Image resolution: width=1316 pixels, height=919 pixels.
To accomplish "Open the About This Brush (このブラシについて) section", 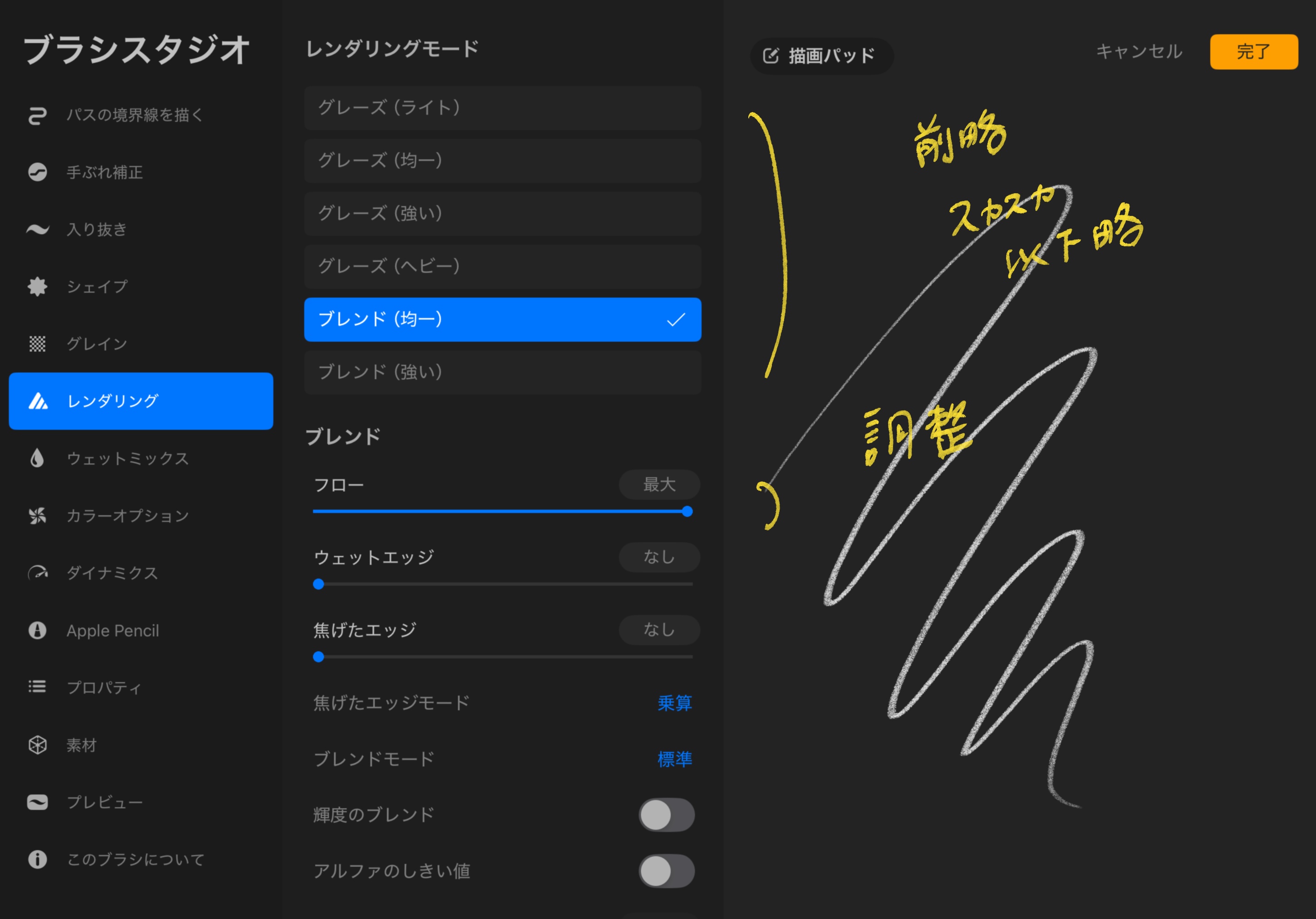I will [x=135, y=860].
